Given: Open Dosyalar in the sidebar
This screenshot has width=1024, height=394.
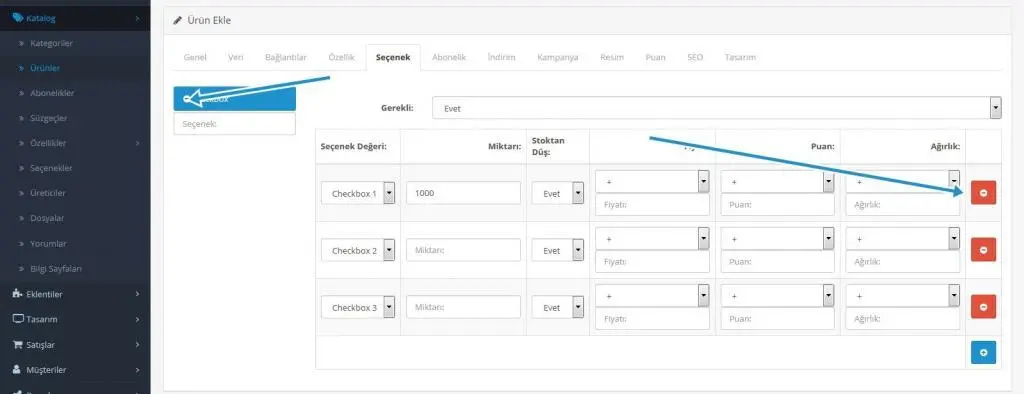Looking at the screenshot, I should coord(47,218).
